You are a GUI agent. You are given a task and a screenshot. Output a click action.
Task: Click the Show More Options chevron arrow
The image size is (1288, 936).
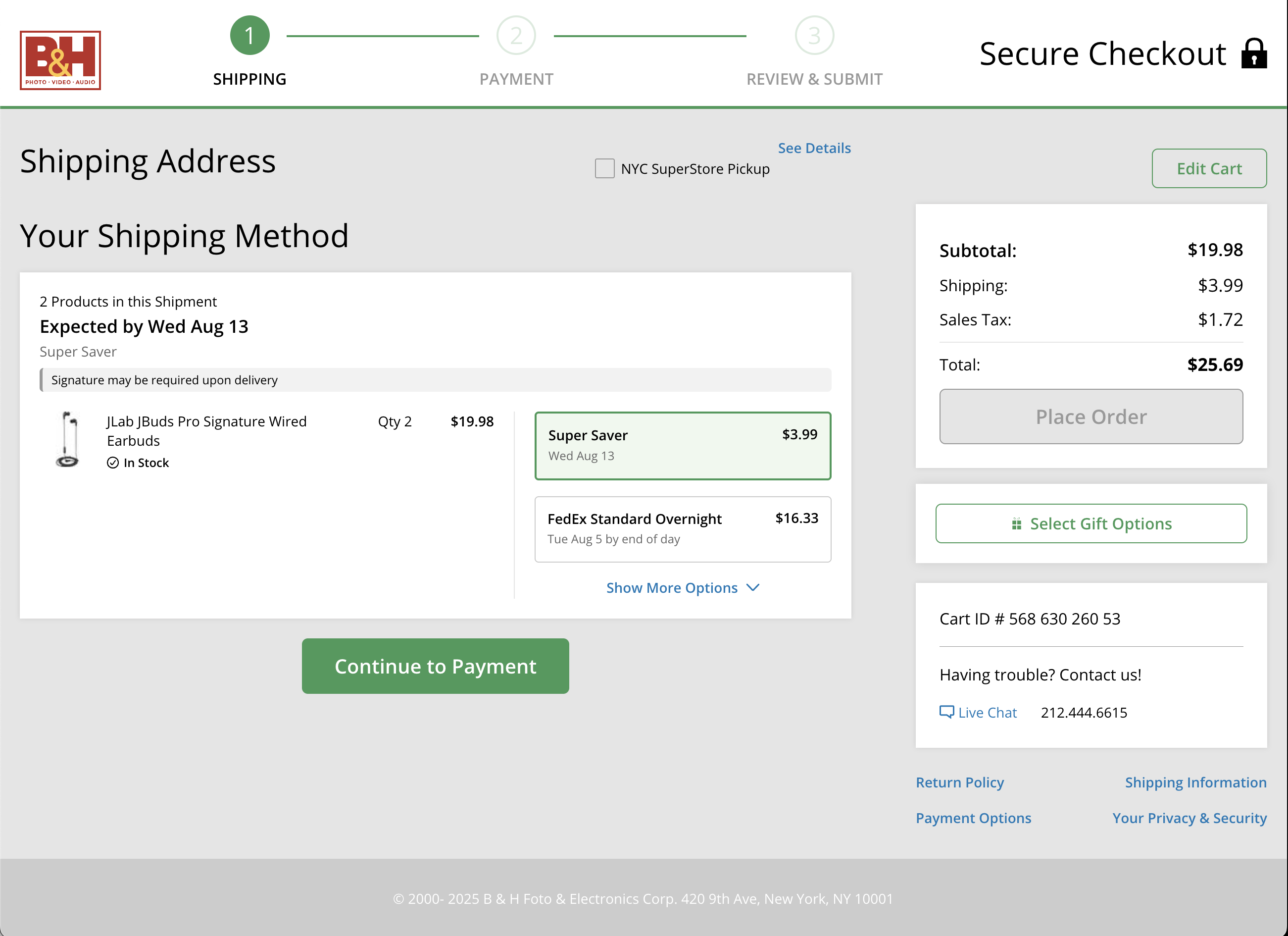pos(753,588)
